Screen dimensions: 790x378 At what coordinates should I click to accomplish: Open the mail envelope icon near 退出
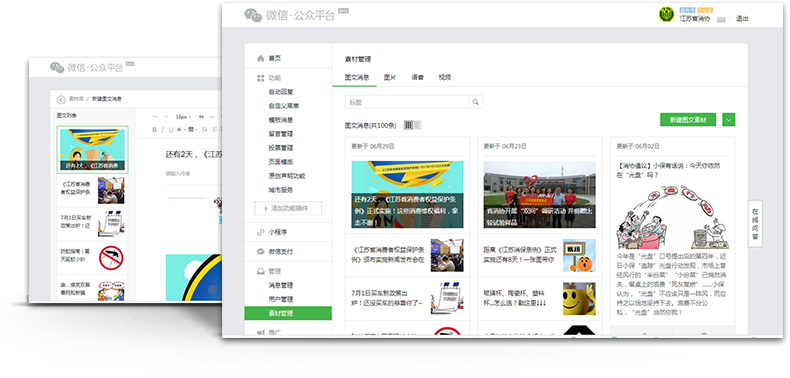tap(721, 19)
